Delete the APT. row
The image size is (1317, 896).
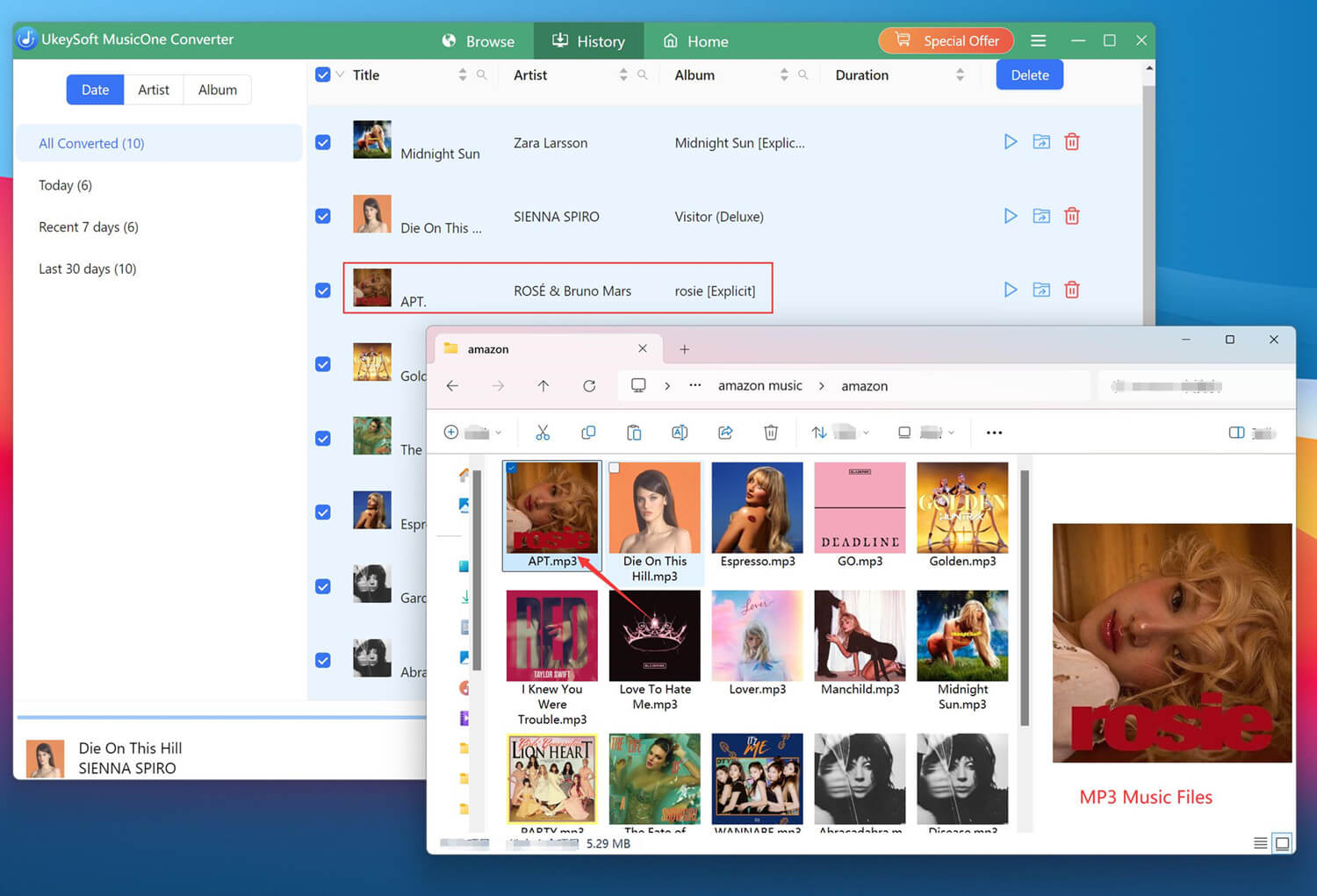tap(1072, 290)
